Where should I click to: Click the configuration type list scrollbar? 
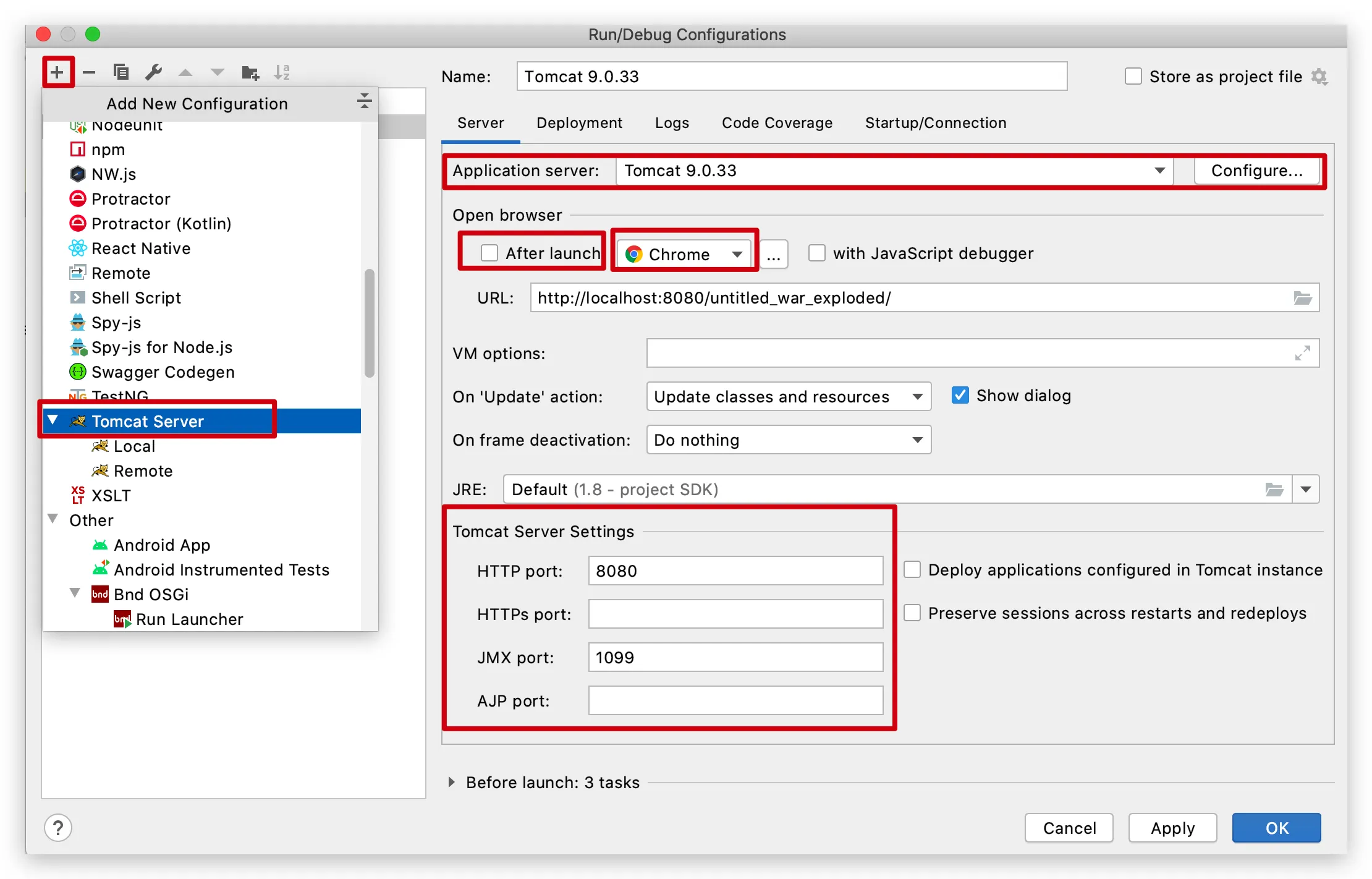[x=370, y=323]
